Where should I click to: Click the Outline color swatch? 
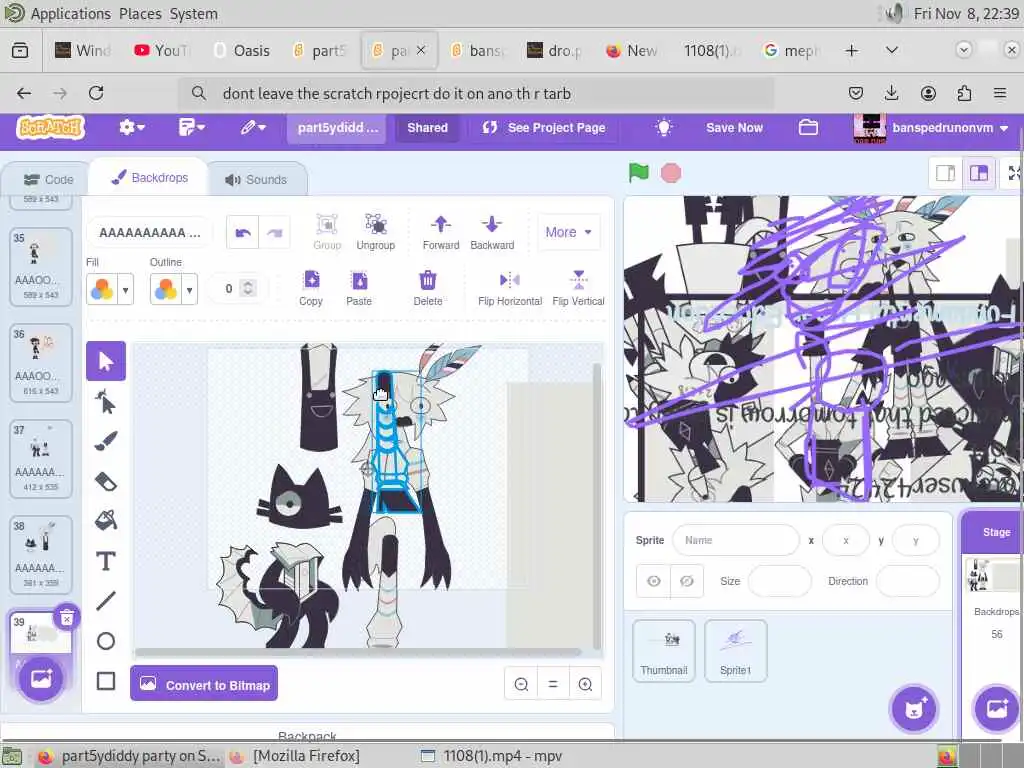(166, 289)
